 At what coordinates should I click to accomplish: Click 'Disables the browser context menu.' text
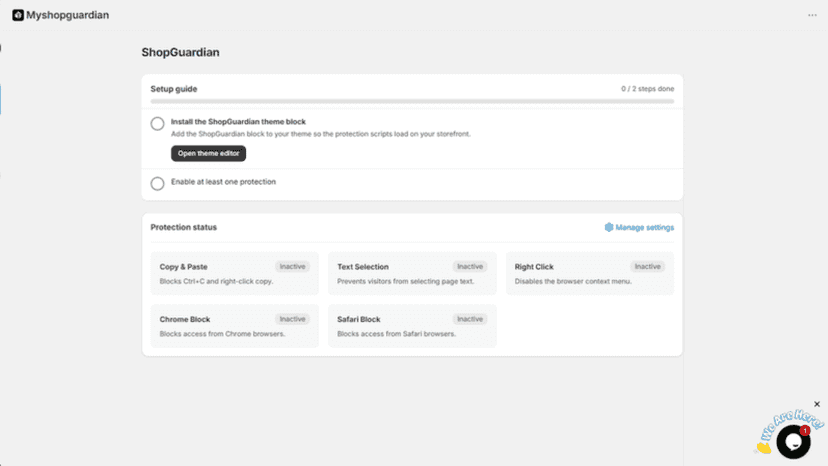click(573, 281)
